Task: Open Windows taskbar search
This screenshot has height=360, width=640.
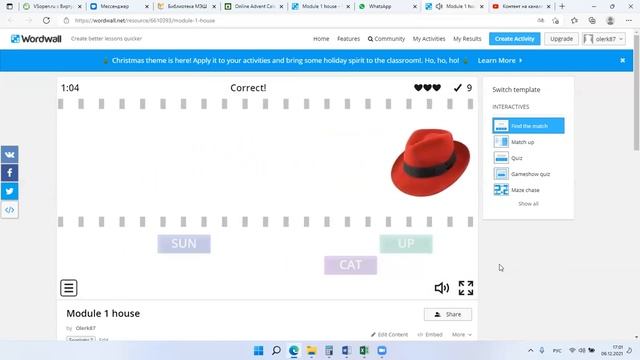Action: point(276,351)
